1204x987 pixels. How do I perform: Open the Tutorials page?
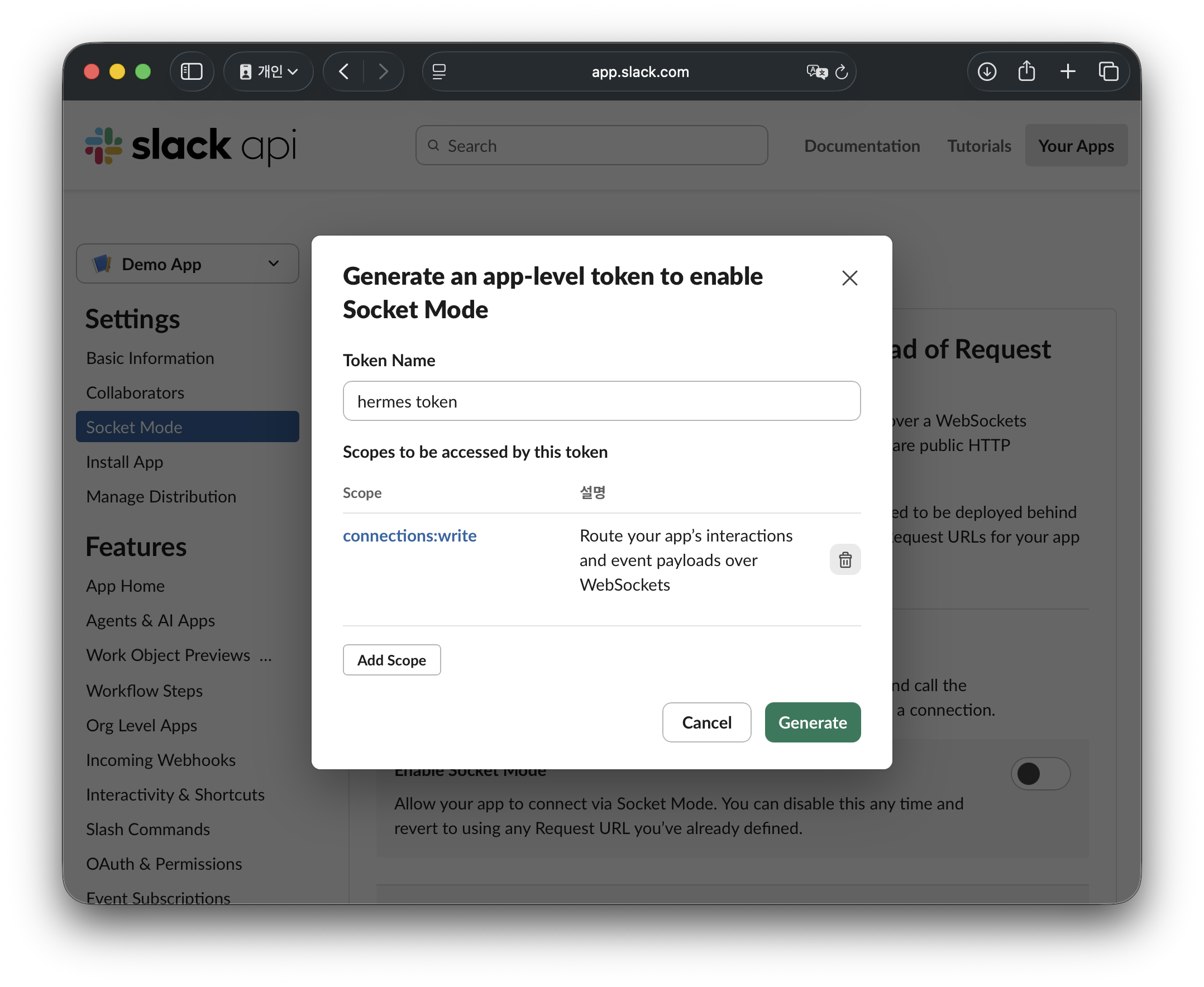tap(979, 146)
